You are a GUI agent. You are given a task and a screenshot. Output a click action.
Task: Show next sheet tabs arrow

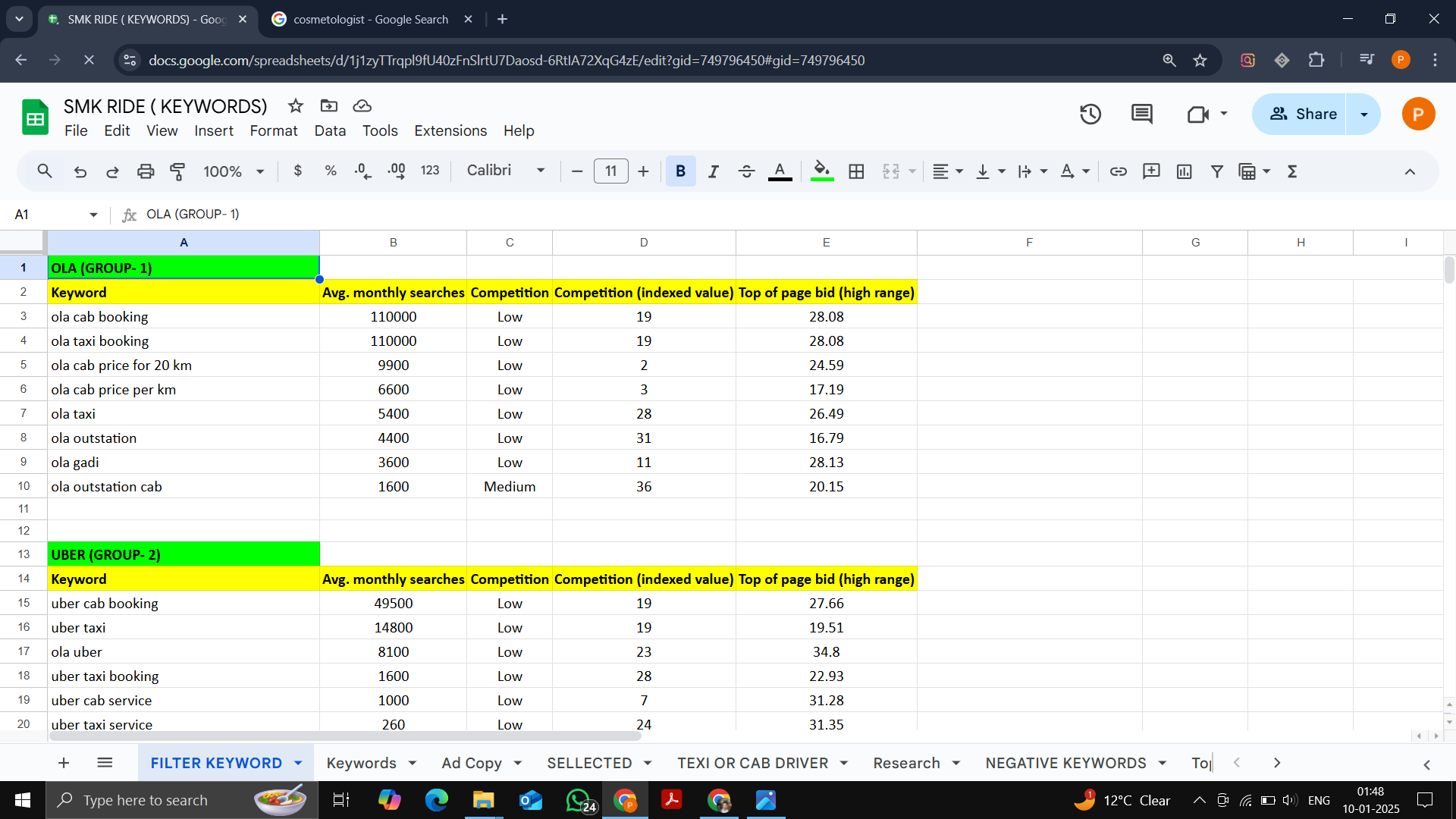tap(1277, 763)
